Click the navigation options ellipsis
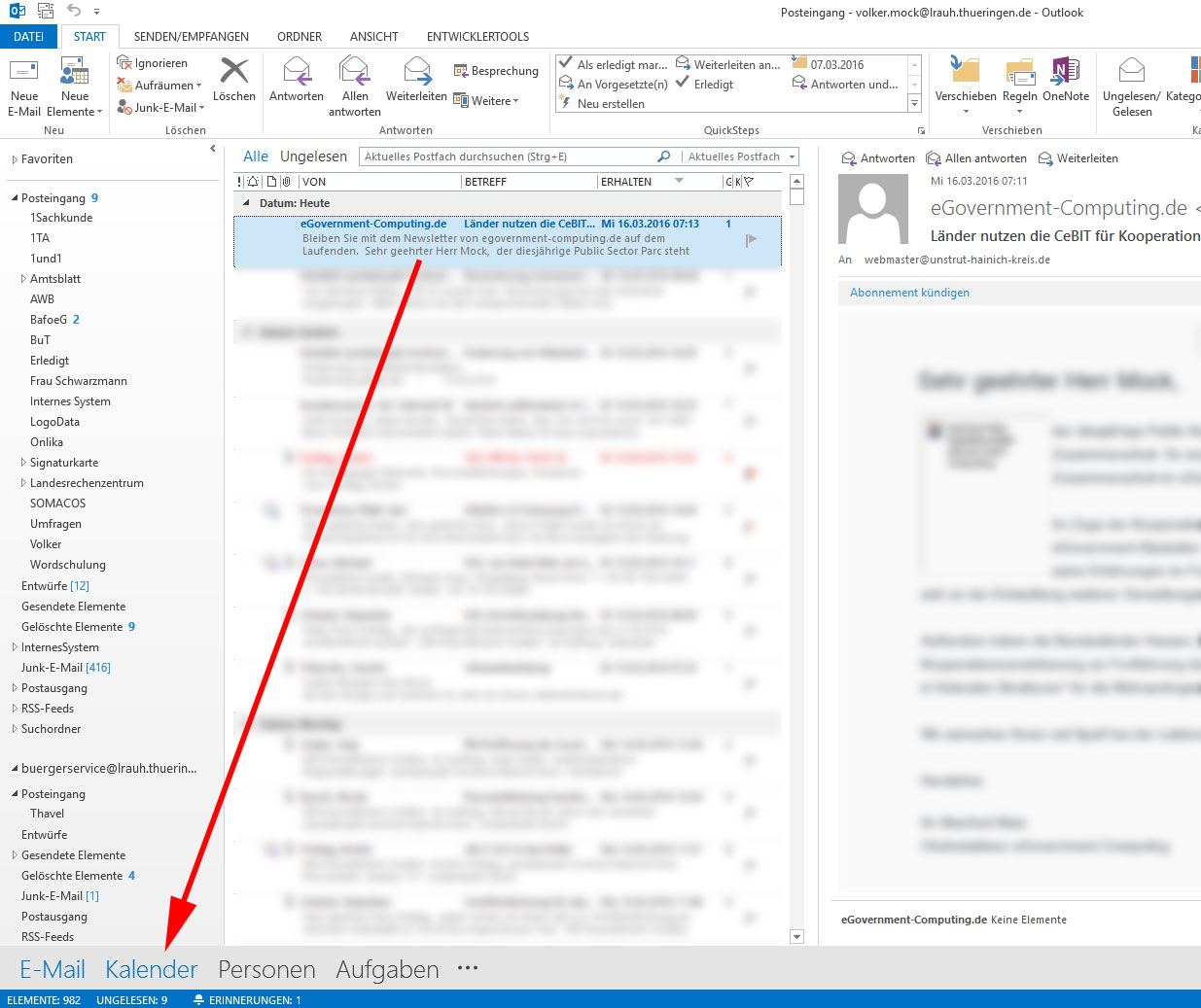Viewport: 1201px width, 1008px height. [468, 968]
